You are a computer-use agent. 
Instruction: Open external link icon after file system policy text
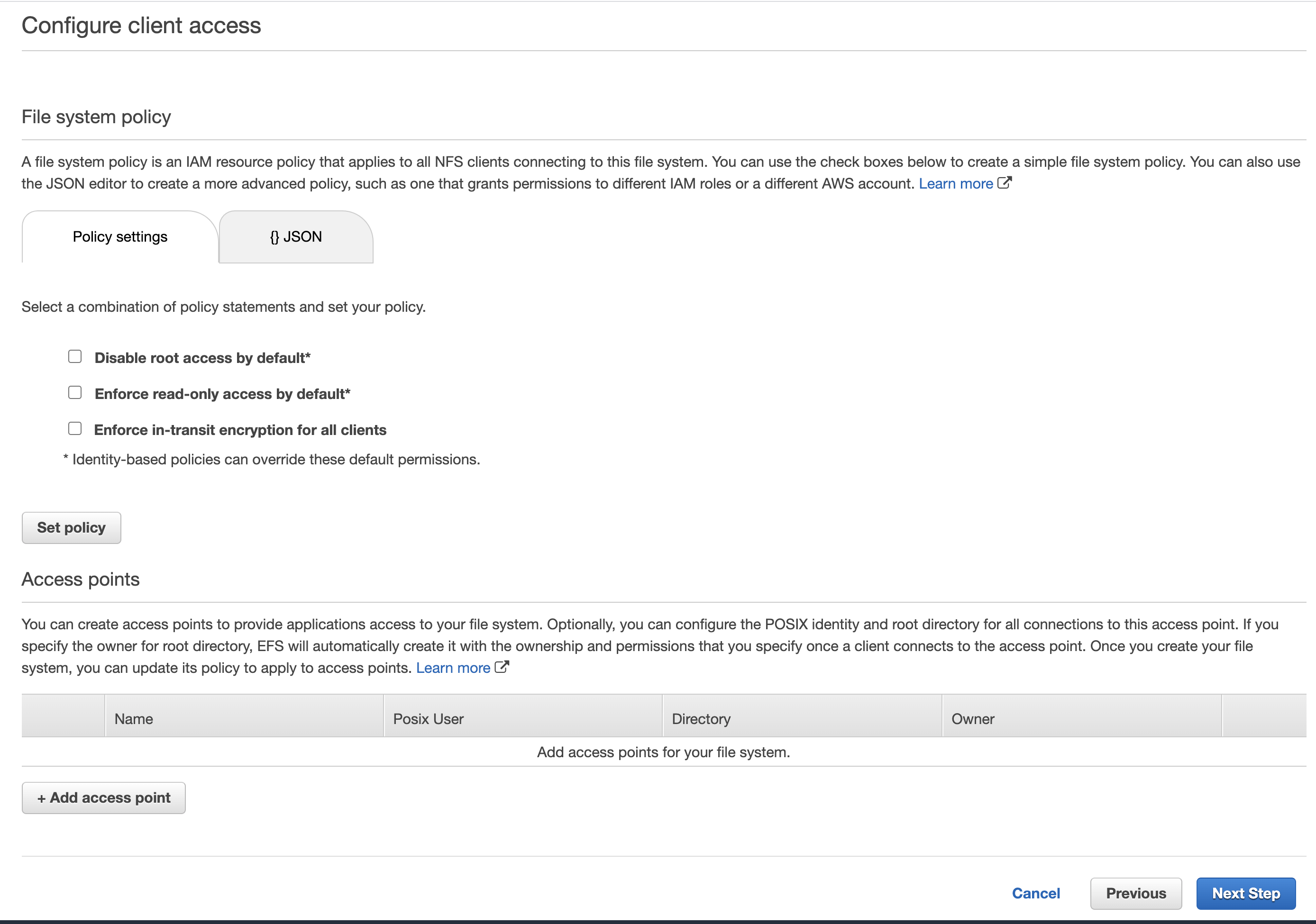[x=1004, y=183]
